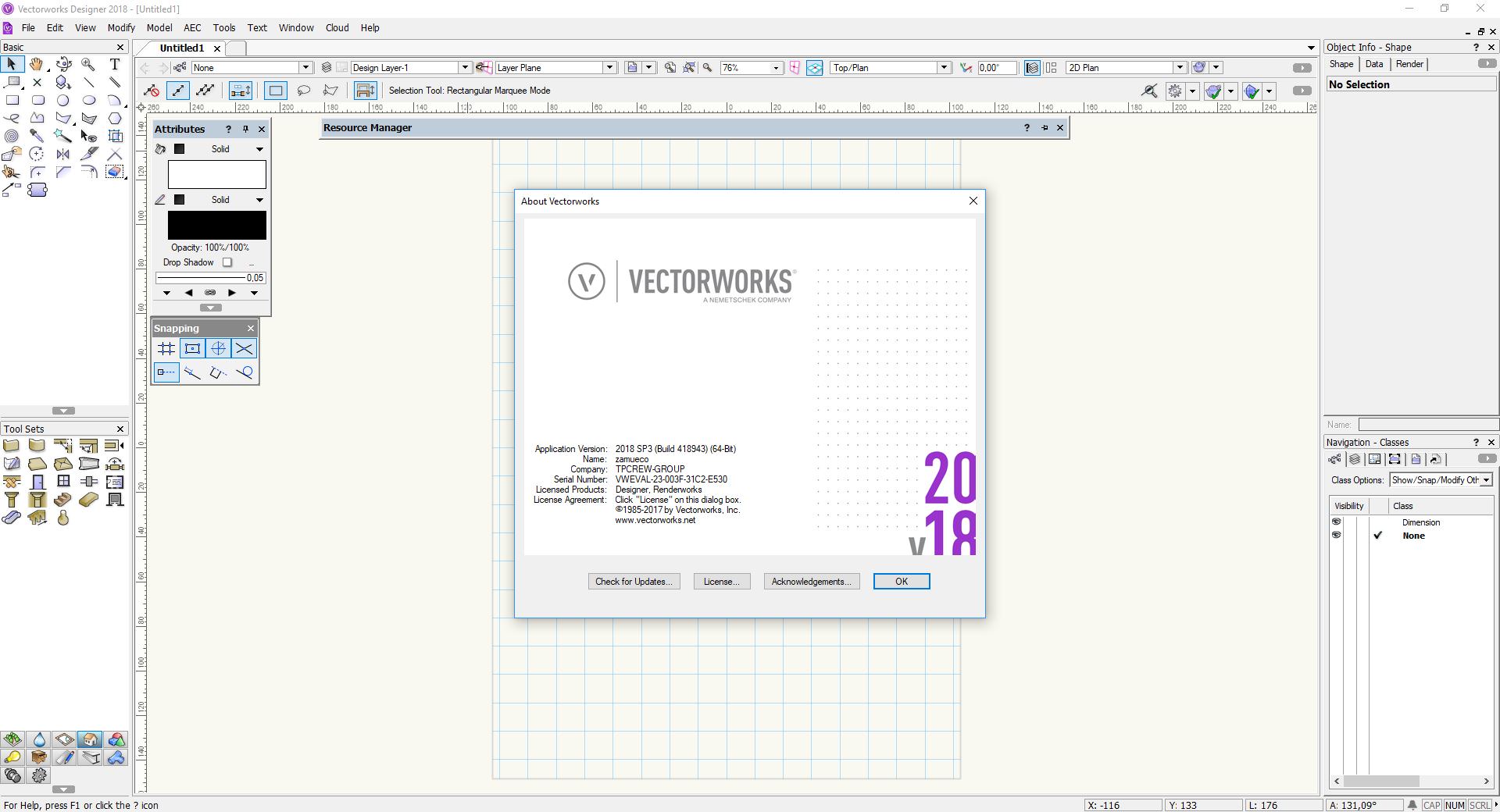Viewport: 1500px width, 812px height.
Task: Select the Text tool
Action: 115,64
